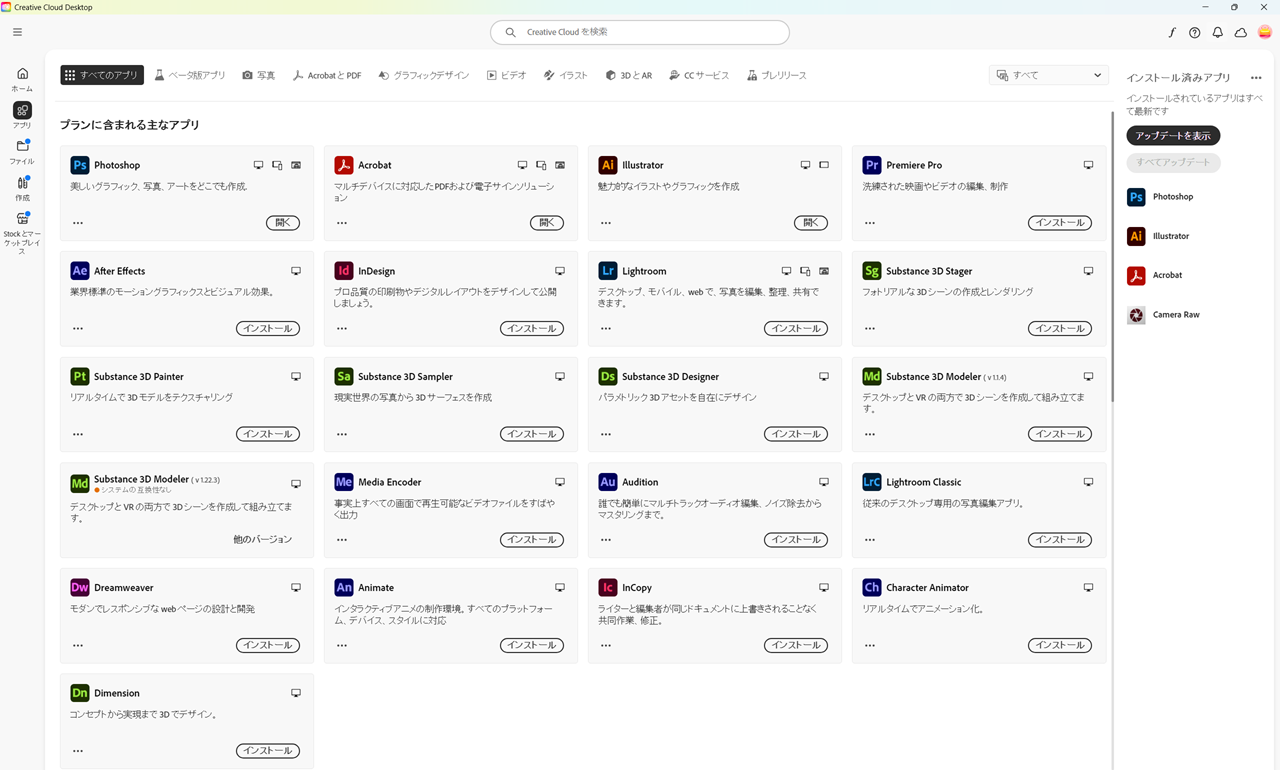Click the Creative Cloud search field
Image resolution: width=1280 pixels, height=770 pixels.
point(640,32)
